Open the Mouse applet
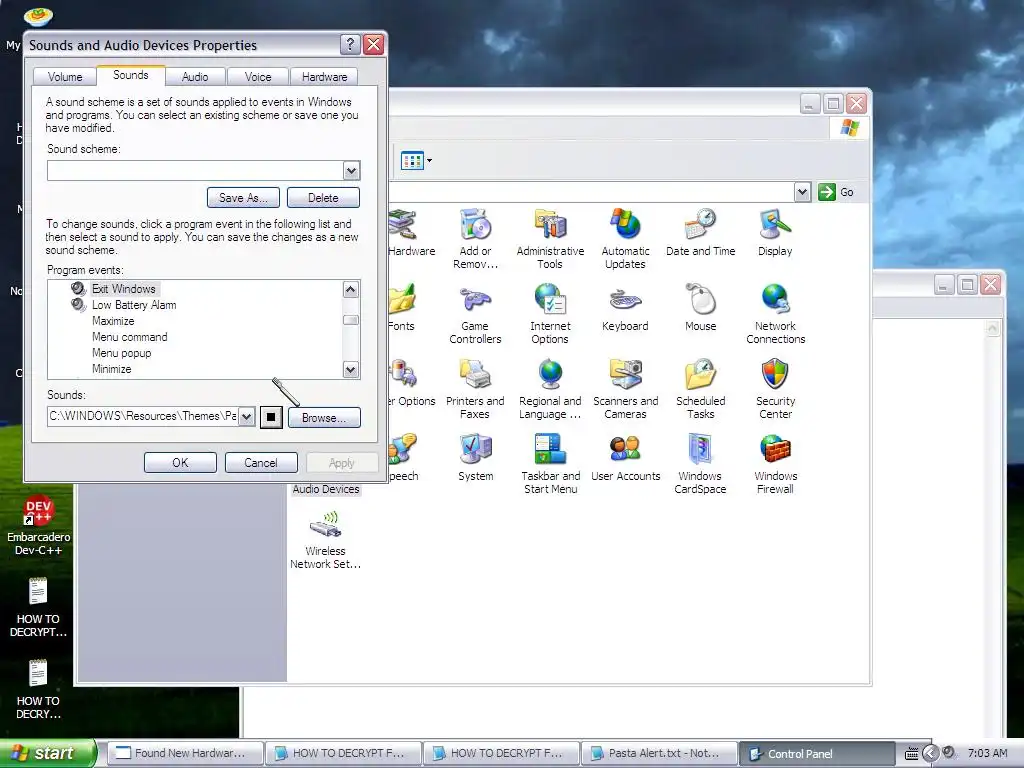This screenshot has width=1024, height=768. click(700, 308)
